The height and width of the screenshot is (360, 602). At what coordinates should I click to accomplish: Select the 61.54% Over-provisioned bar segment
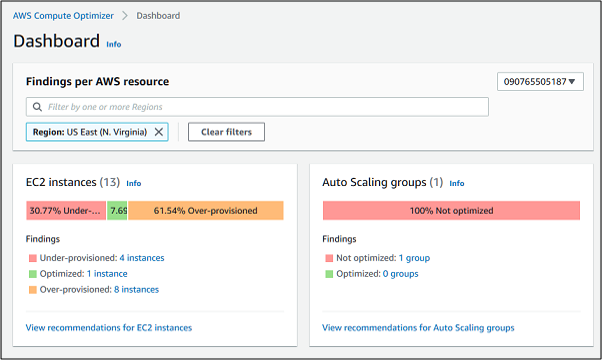206,211
